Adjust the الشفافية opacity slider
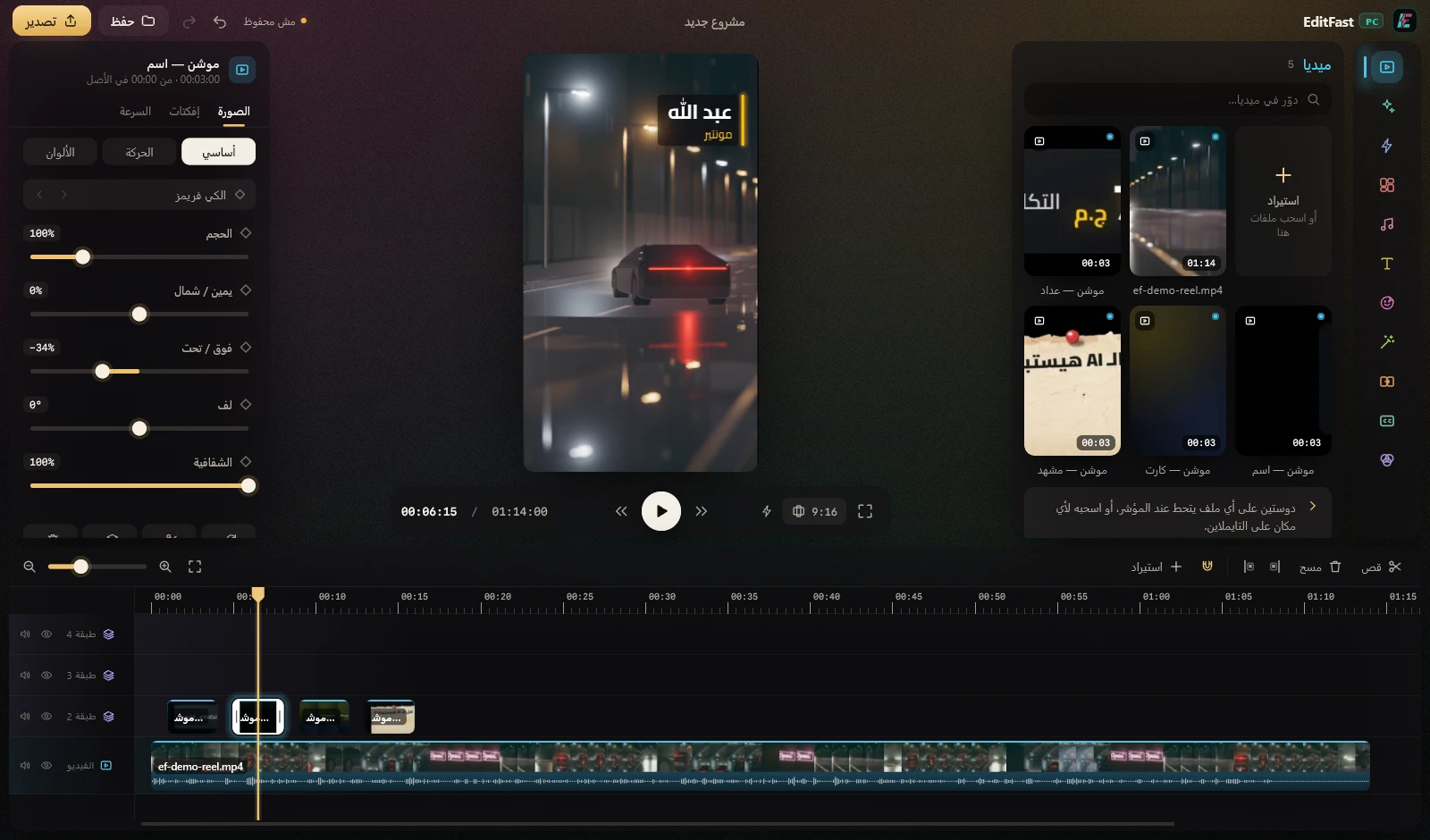Screen dimensions: 1430x840 (x=139, y=486)
